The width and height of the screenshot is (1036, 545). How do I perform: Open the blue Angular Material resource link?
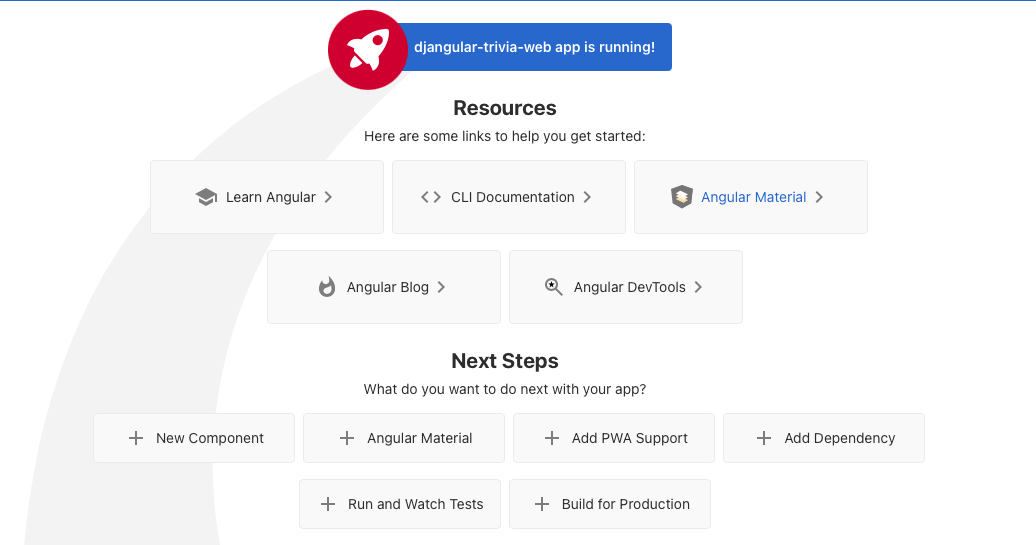pos(751,197)
